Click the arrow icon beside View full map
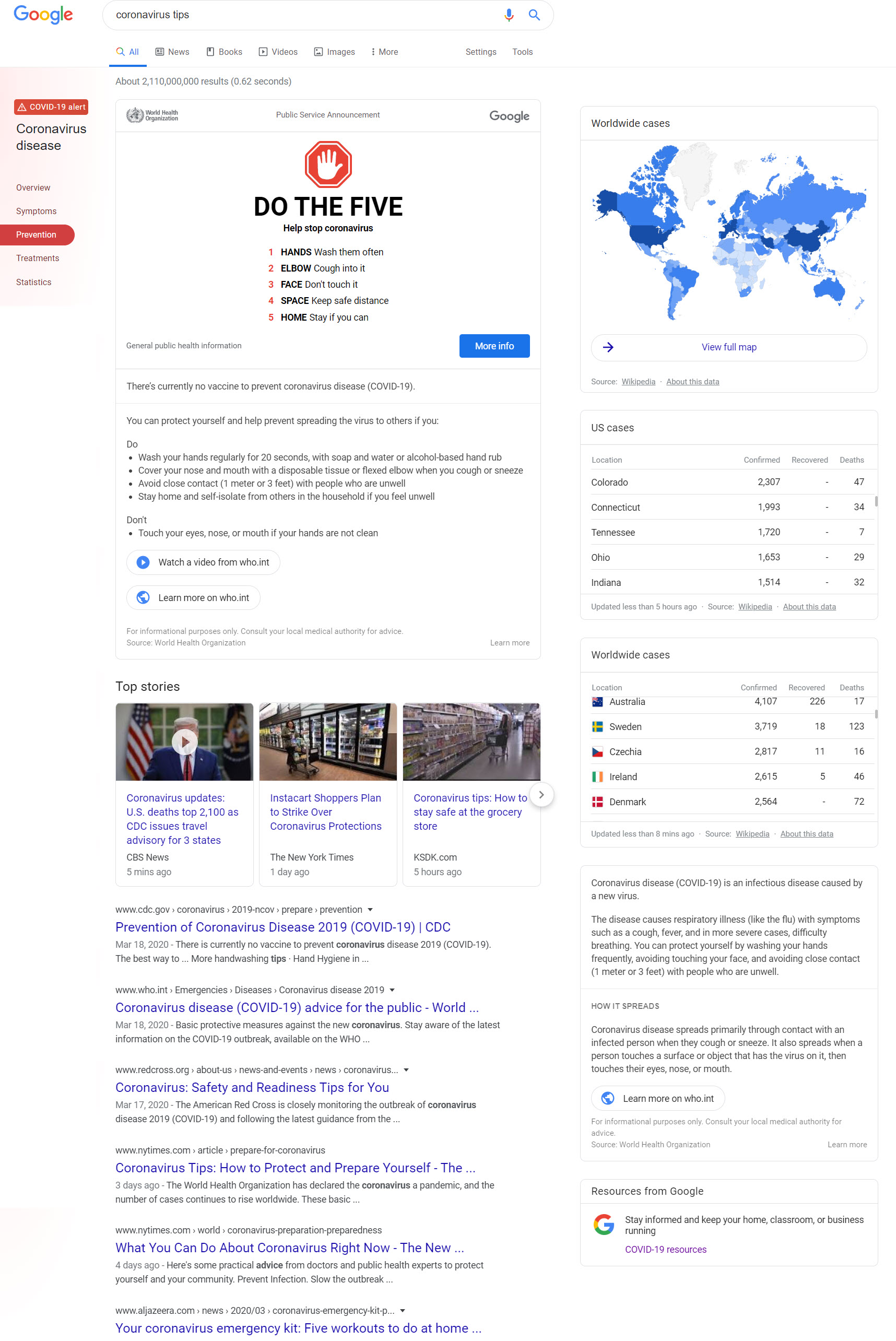 click(x=608, y=347)
